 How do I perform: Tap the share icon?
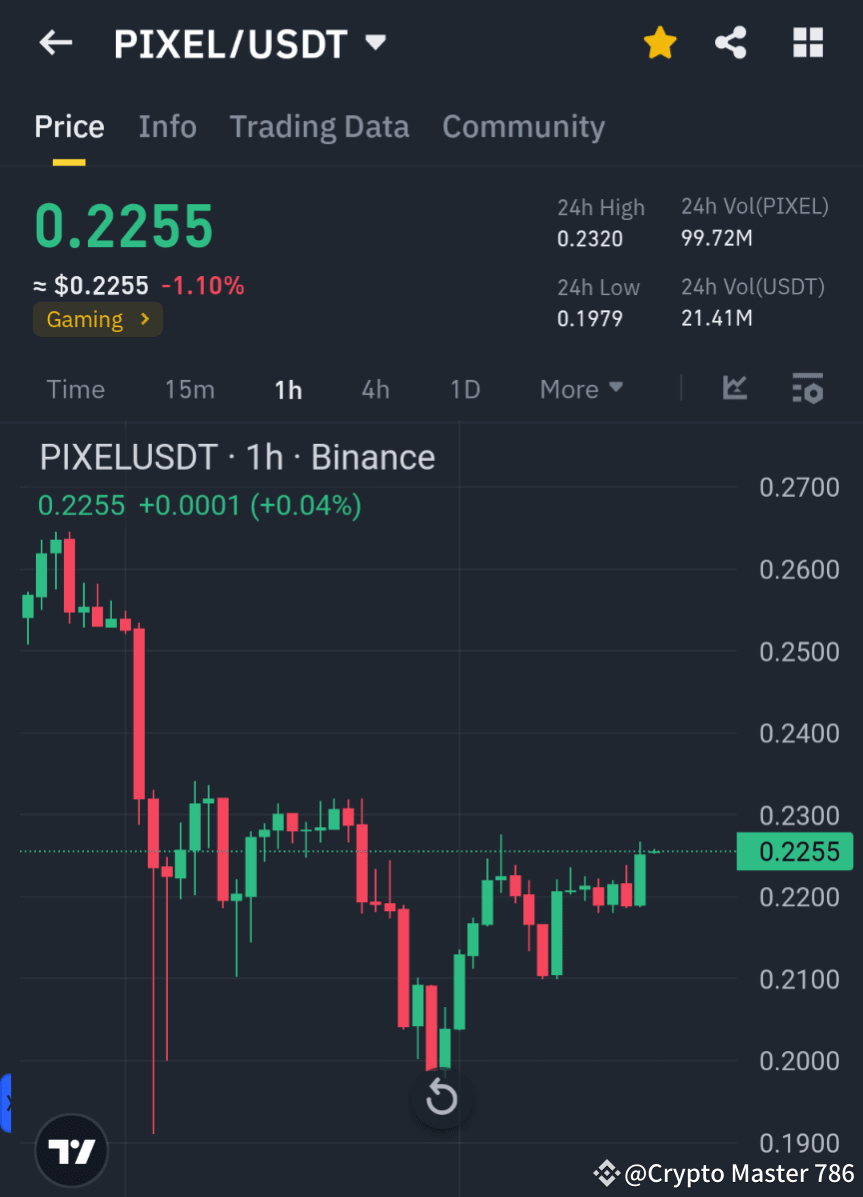tap(731, 42)
